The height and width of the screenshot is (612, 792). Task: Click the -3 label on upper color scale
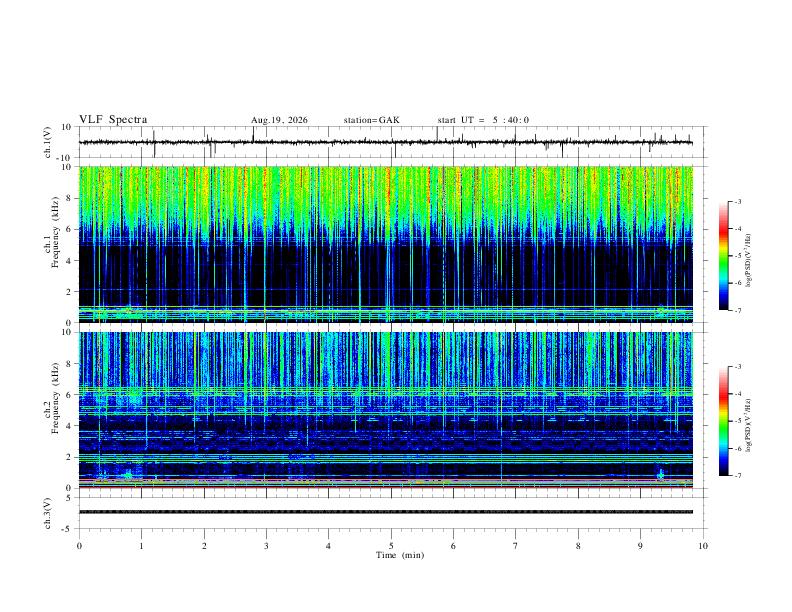[737, 201]
